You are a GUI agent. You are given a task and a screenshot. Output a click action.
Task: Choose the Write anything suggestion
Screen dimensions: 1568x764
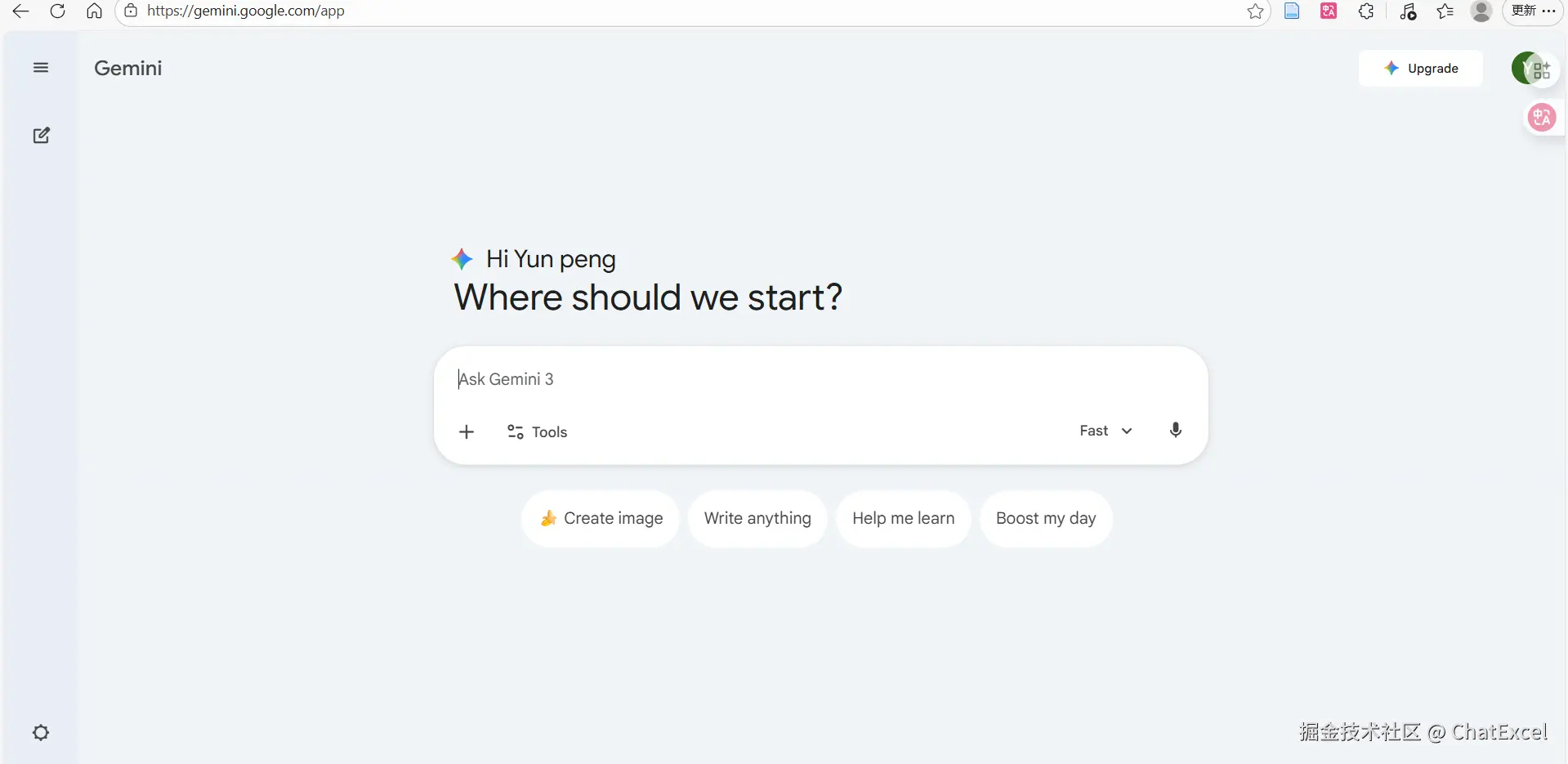[x=757, y=518]
